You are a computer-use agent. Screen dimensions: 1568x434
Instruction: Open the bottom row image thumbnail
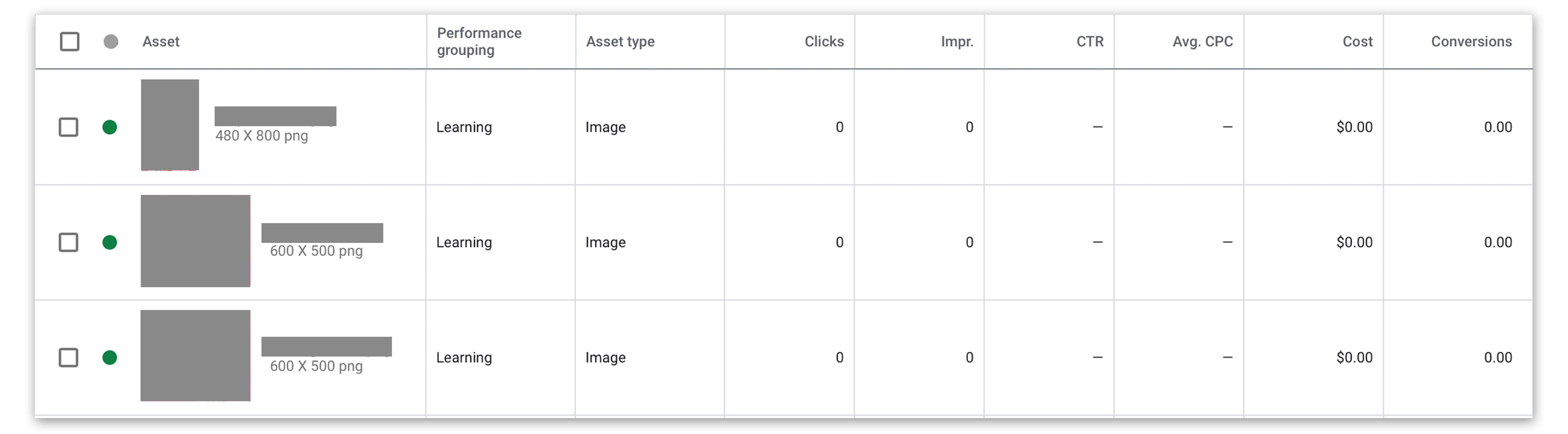[195, 355]
